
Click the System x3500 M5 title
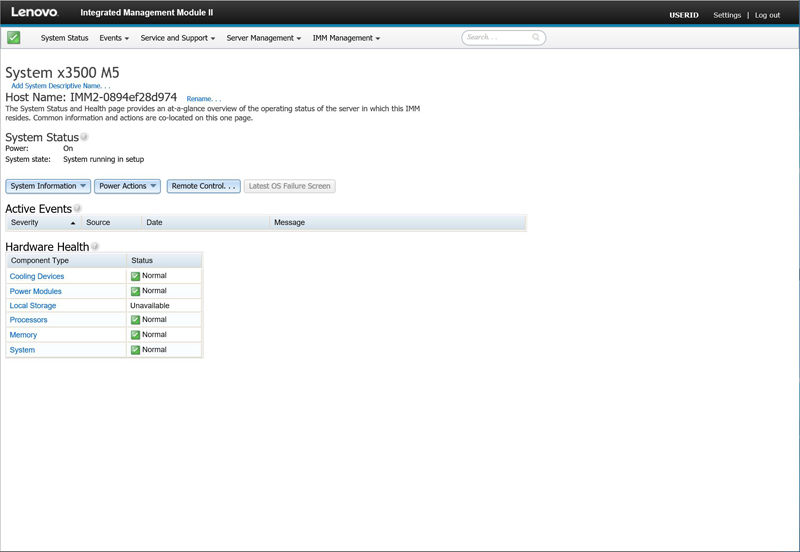coord(62,72)
